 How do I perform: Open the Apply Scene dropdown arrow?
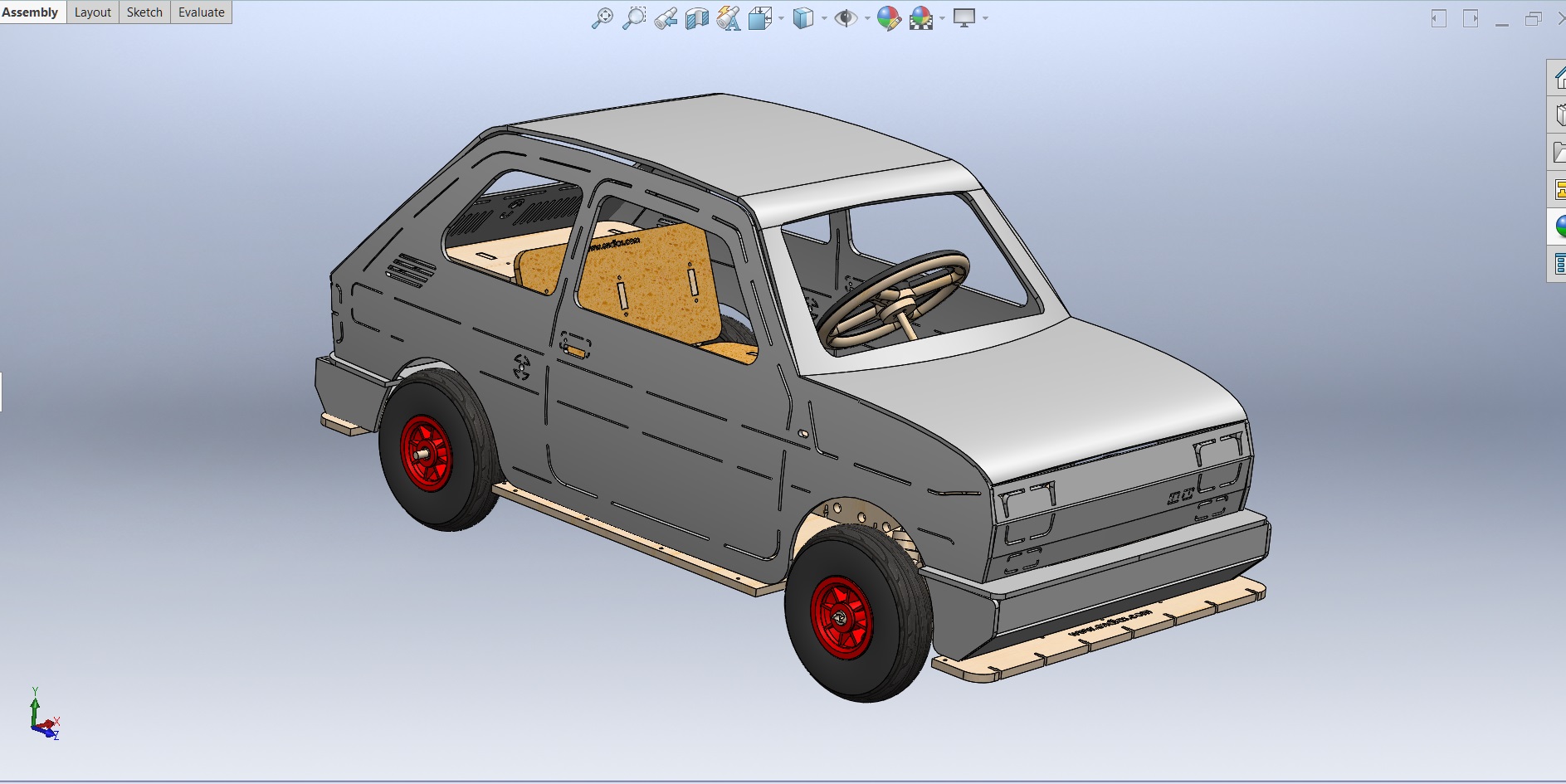coord(943,18)
